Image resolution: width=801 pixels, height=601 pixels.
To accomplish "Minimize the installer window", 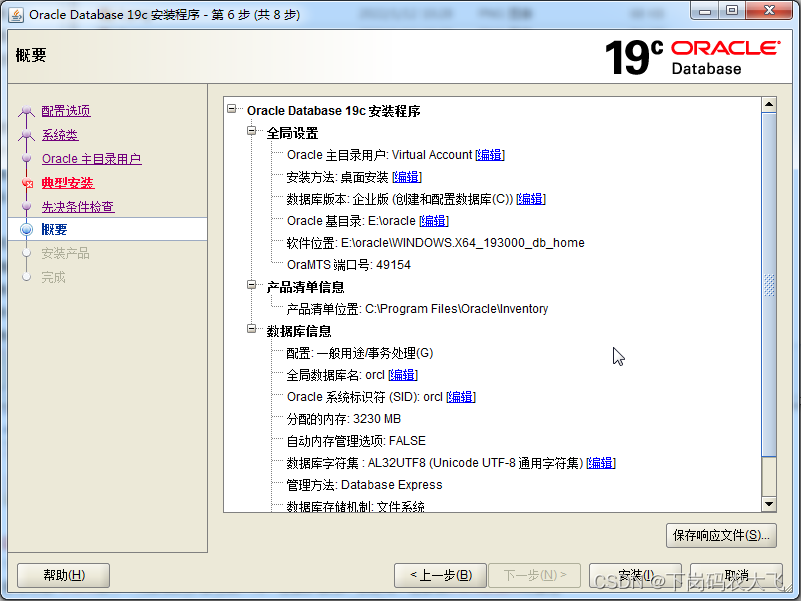I will (704, 11).
